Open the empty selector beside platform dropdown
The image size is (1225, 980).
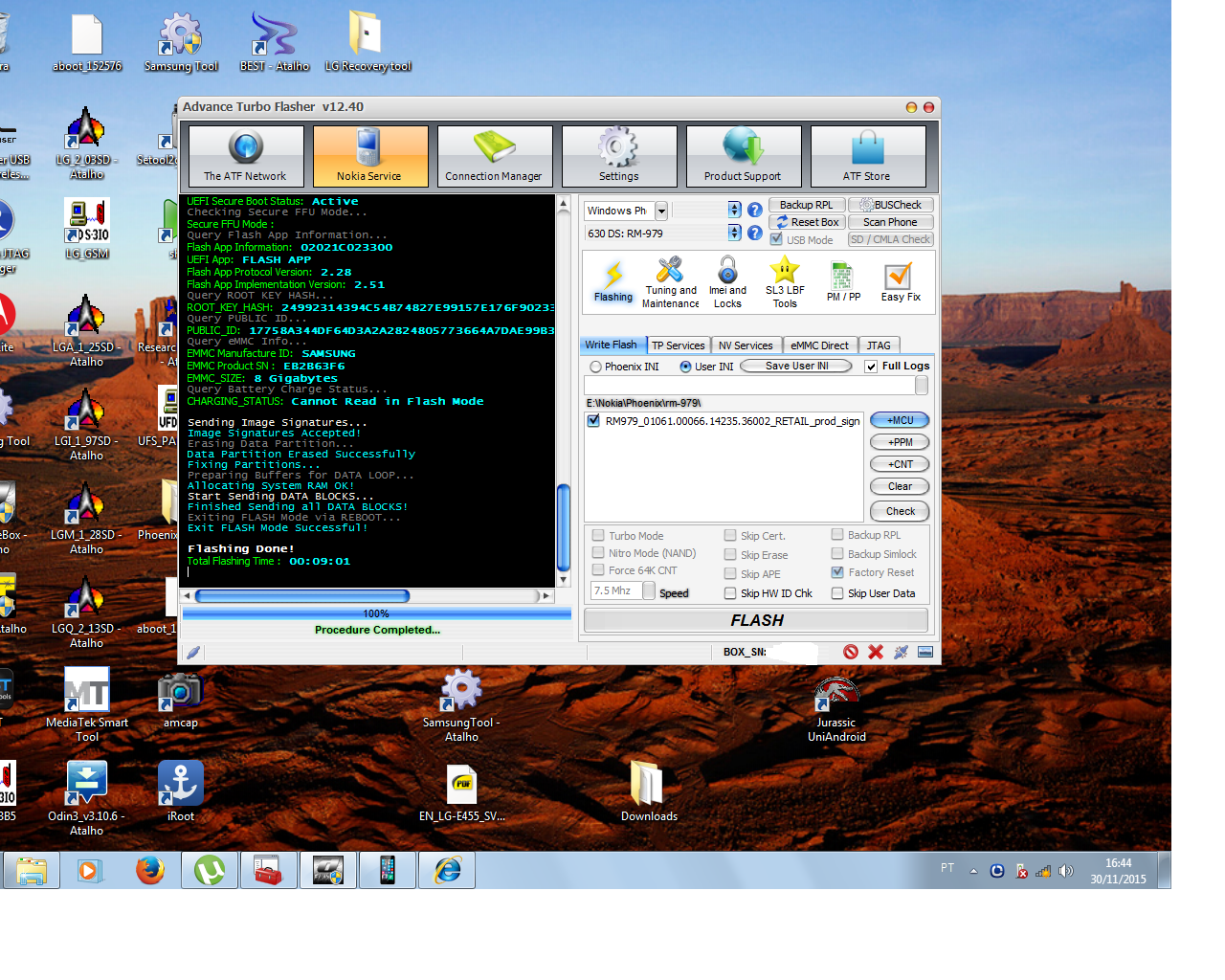(734, 210)
